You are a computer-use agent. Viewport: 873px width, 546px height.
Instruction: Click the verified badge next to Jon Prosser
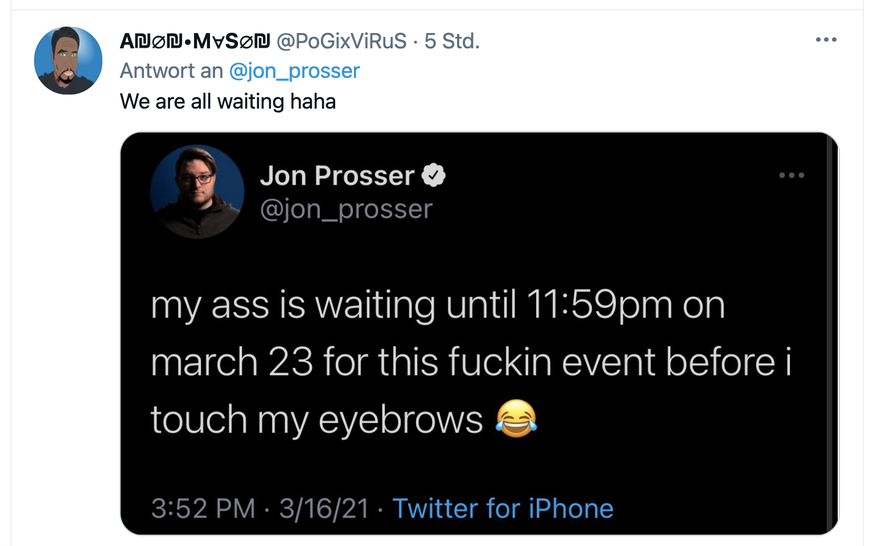coord(433,175)
